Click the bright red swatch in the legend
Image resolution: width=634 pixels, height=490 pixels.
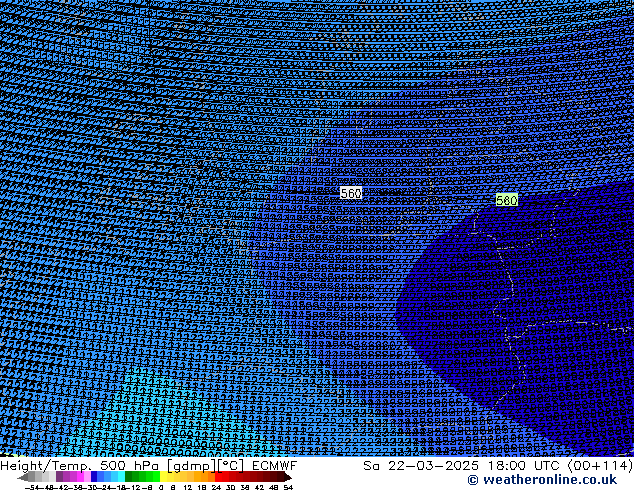point(218,476)
